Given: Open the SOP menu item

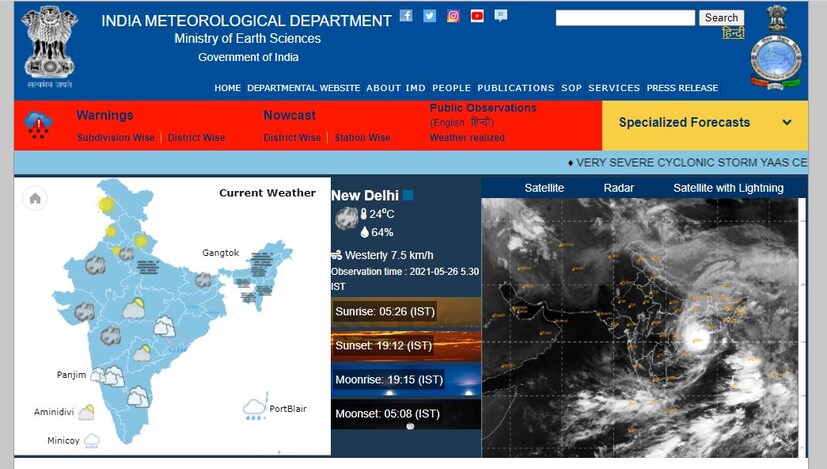Looking at the screenshot, I should pyautogui.click(x=571, y=88).
